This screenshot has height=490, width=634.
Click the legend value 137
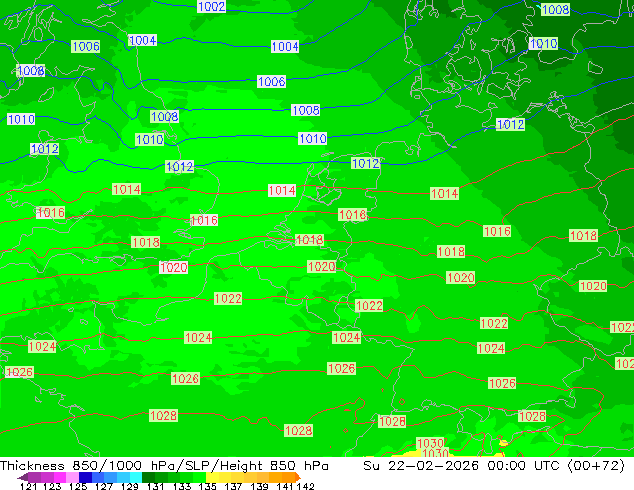(233, 486)
